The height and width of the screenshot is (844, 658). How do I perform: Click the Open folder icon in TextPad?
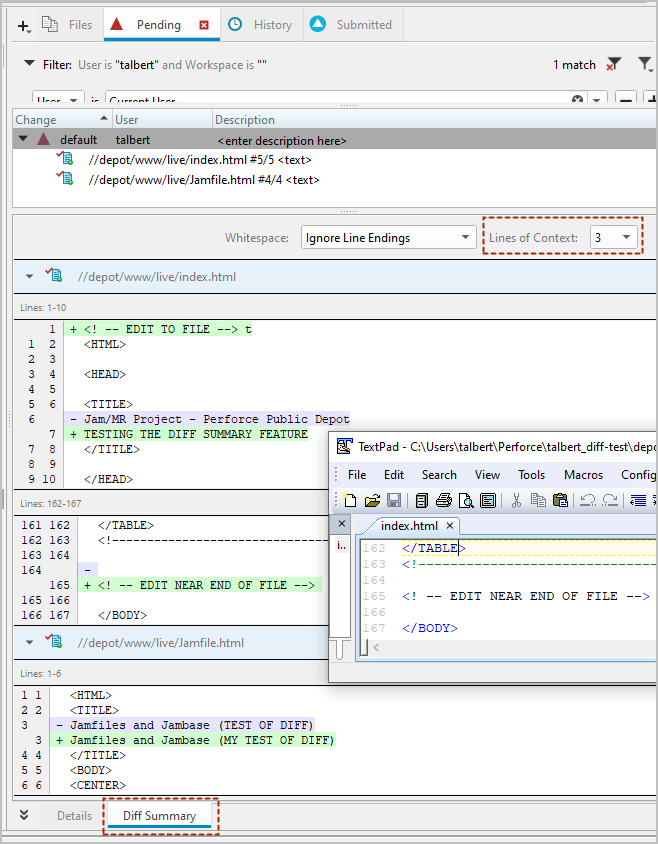[372, 500]
